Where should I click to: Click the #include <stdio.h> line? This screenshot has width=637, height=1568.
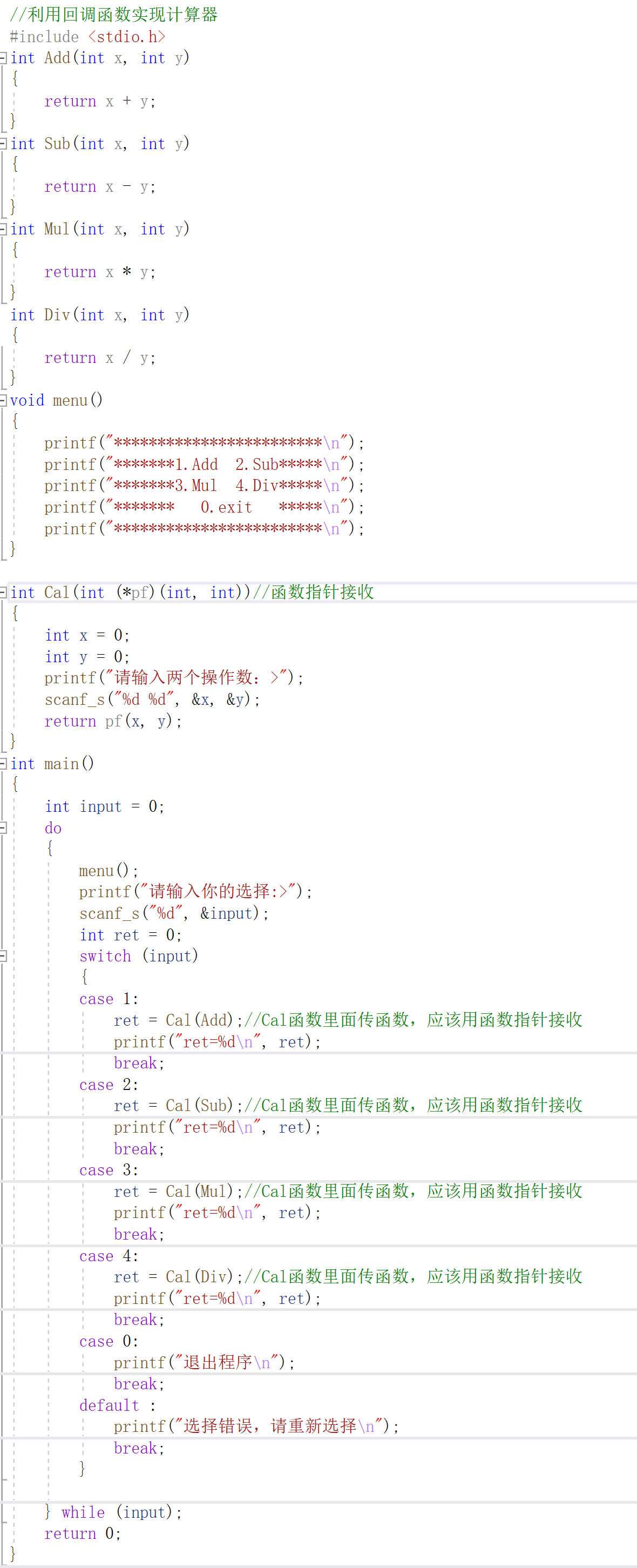[x=87, y=37]
